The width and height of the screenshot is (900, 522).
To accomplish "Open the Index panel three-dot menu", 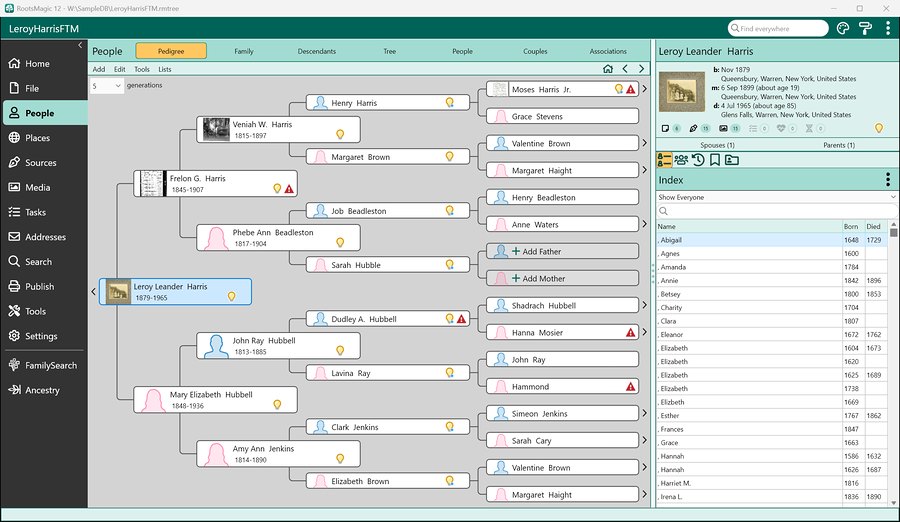I will click(x=887, y=180).
